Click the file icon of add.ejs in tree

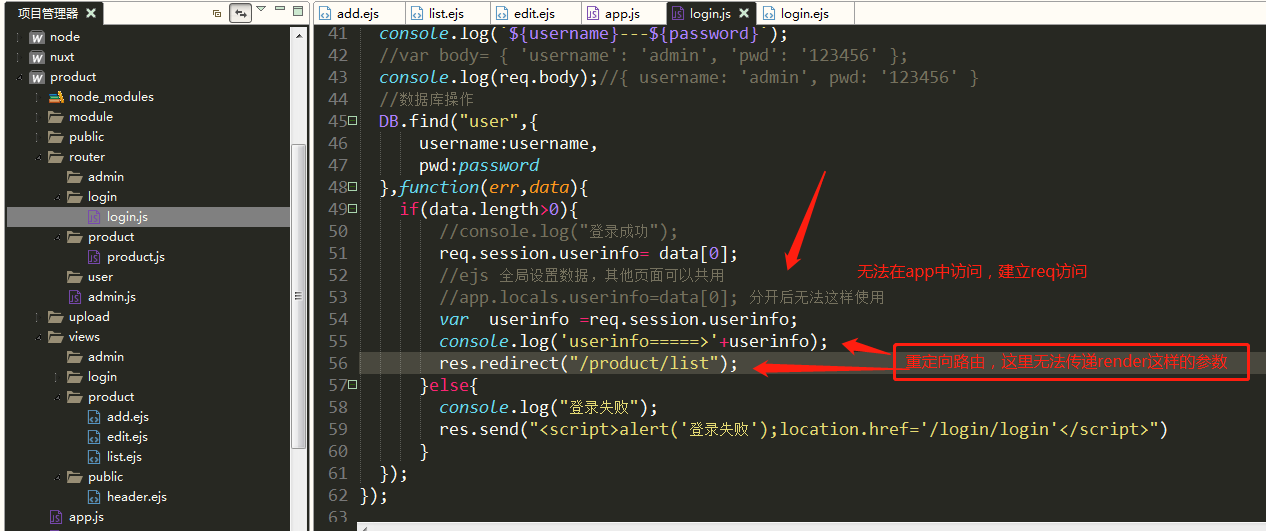[x=94, y=417]
